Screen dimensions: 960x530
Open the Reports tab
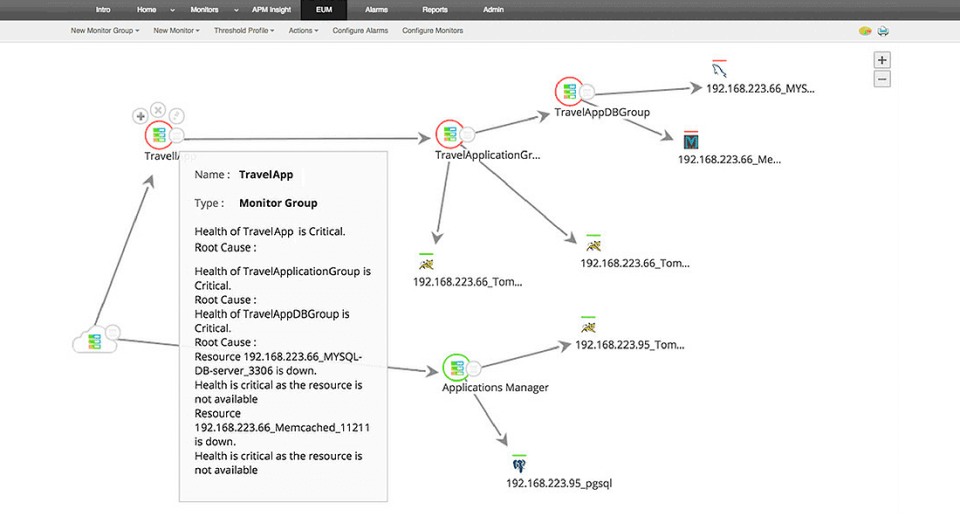pyautogui.click(x=435, y=10)
